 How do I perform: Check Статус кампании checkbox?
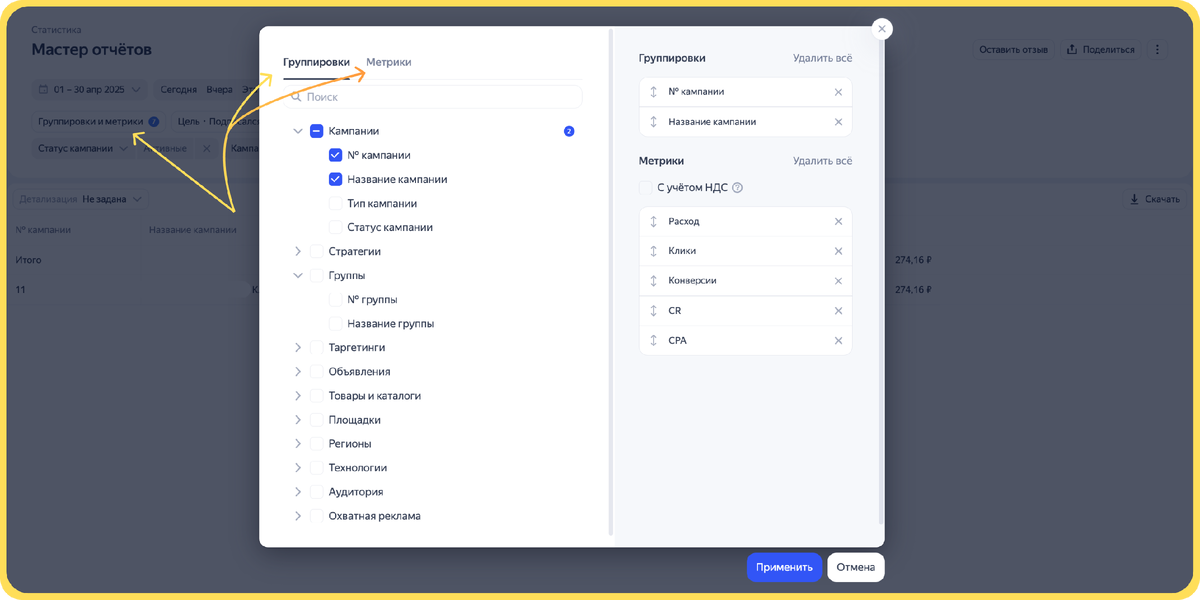[x=335, y=227]
